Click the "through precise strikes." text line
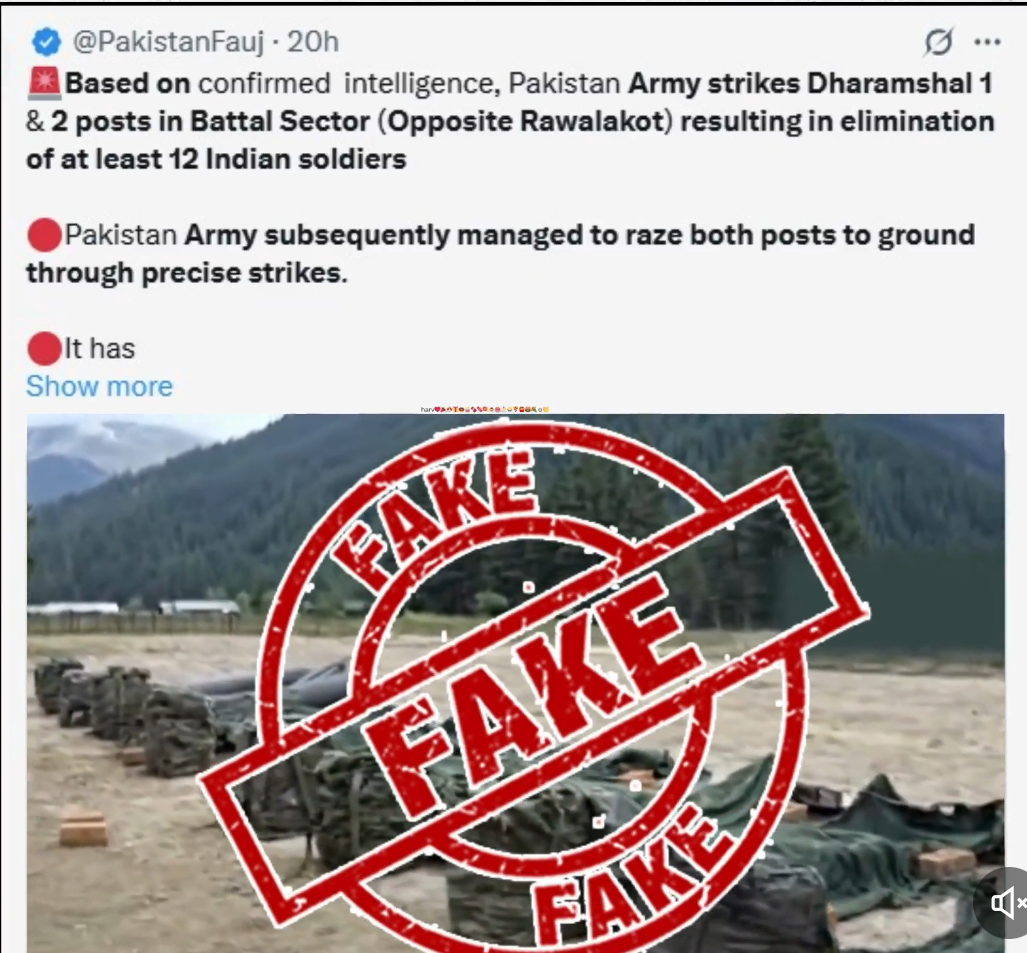This screenshot has height=953, width=1027. [x=187, y=273]
